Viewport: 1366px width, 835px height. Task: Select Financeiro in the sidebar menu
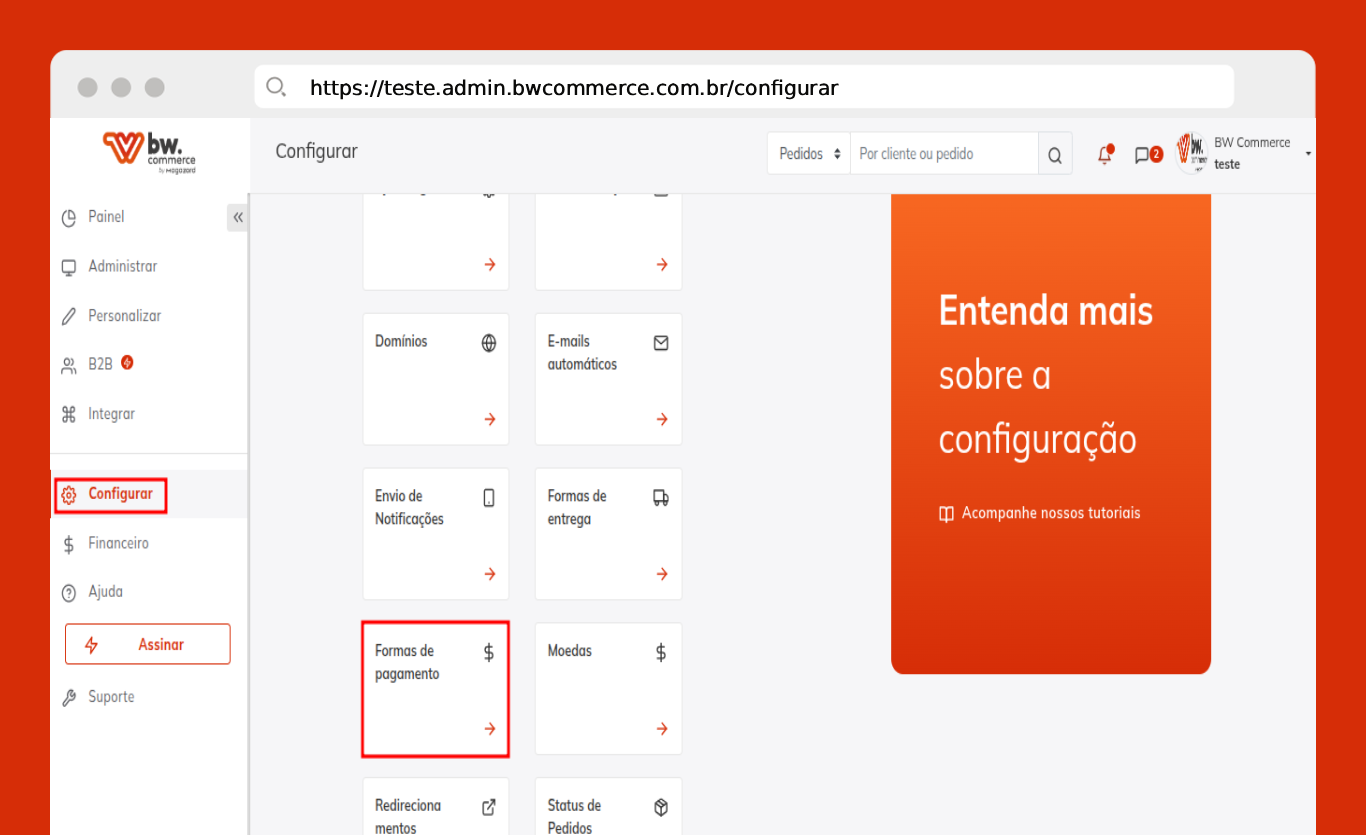pos(118,543)
